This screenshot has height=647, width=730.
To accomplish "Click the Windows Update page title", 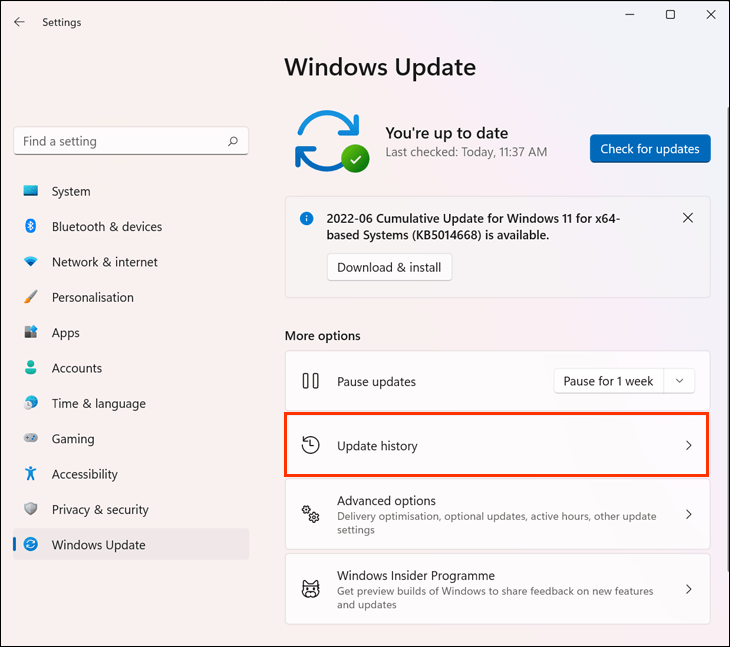I will point(380,67).
